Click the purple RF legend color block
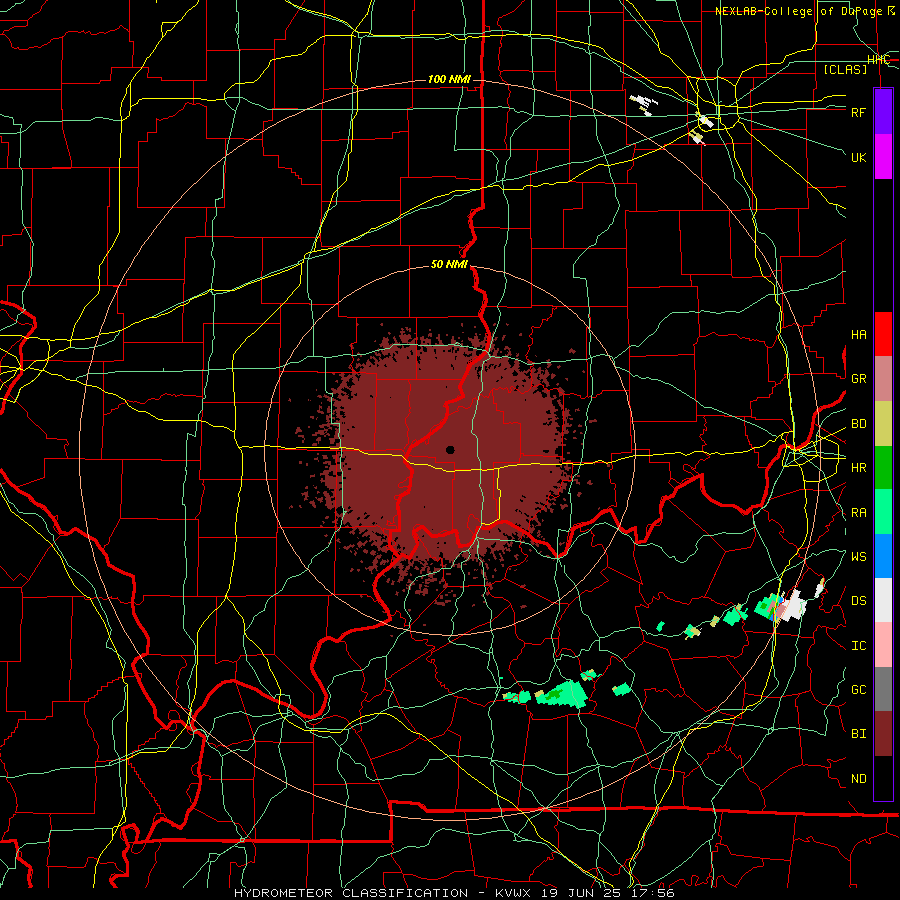This screenshot has height=900, width=900. pyautogui.click(x=883, y=112)
